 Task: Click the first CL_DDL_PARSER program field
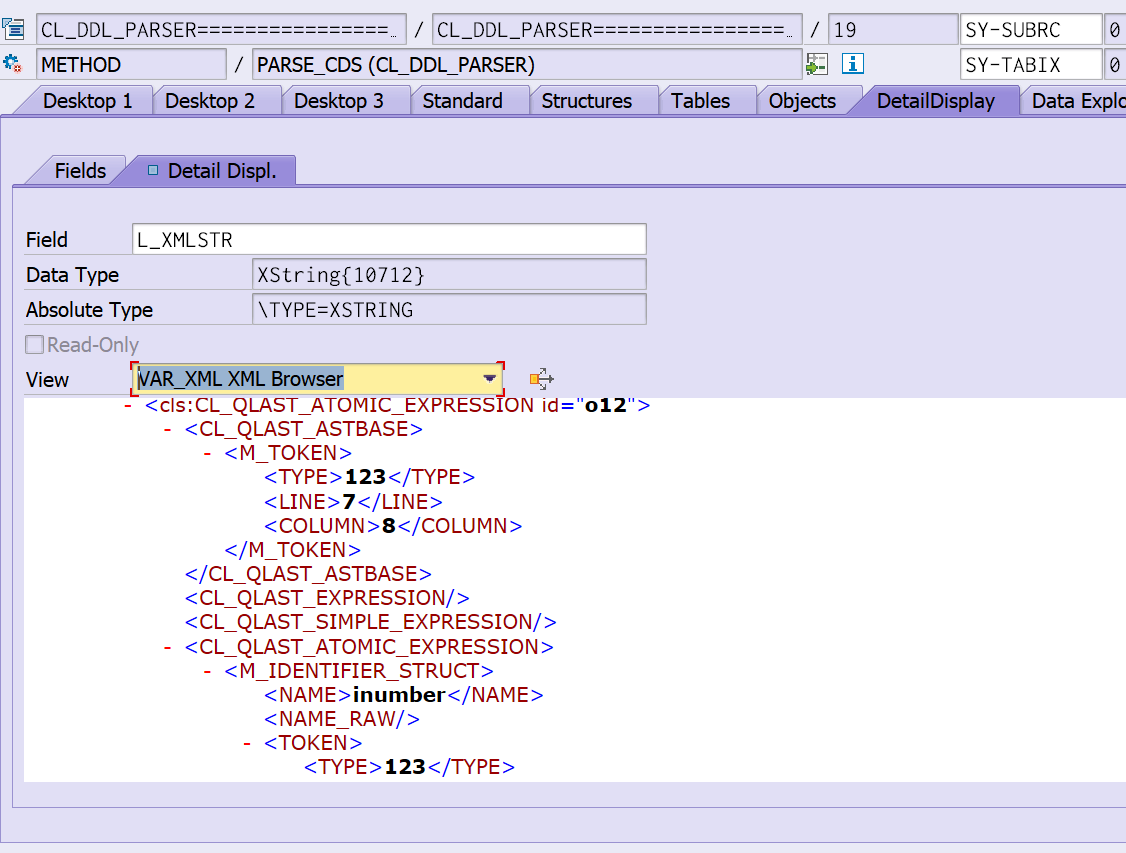coord(221,29)
